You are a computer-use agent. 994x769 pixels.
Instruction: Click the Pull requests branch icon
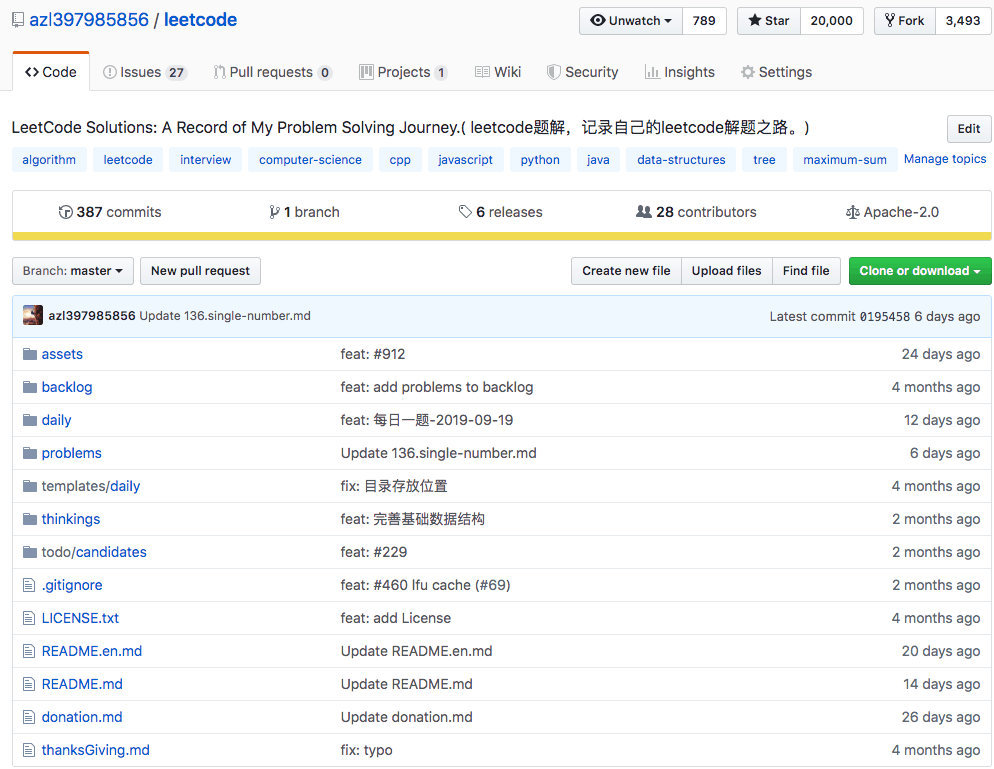point(219,72)
